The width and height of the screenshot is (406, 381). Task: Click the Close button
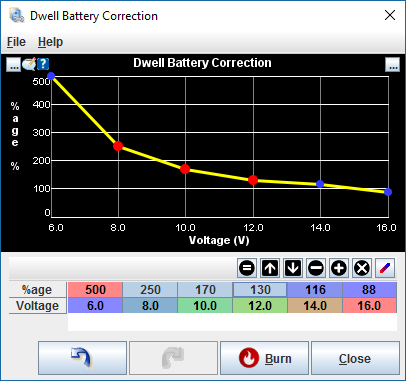coord(355,358)
